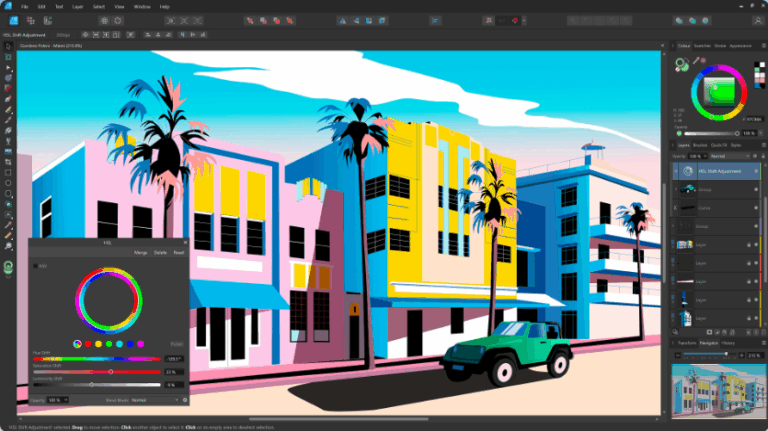
Task: Select the all-colours channel circle in HSL
Action: pyautogui.click(x=77, y=344)
